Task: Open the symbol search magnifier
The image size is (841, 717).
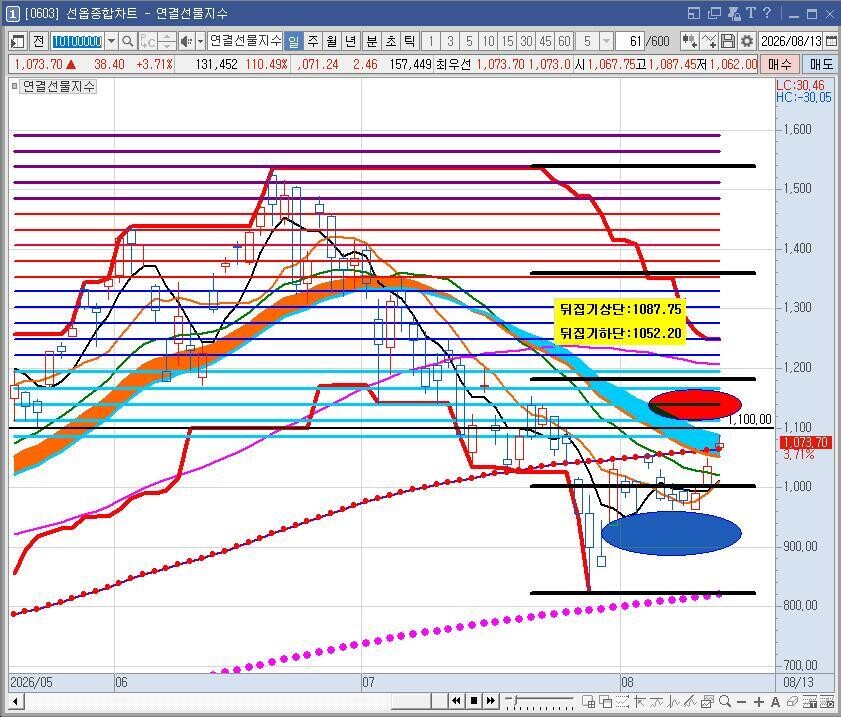Action: (x=128, y=41)
